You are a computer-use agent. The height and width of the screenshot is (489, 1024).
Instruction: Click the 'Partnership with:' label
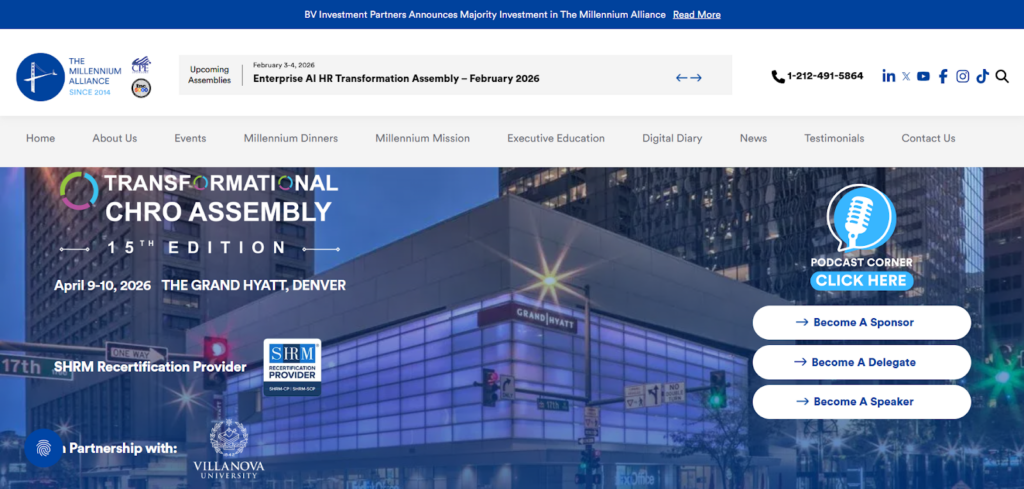coord(123,449)
